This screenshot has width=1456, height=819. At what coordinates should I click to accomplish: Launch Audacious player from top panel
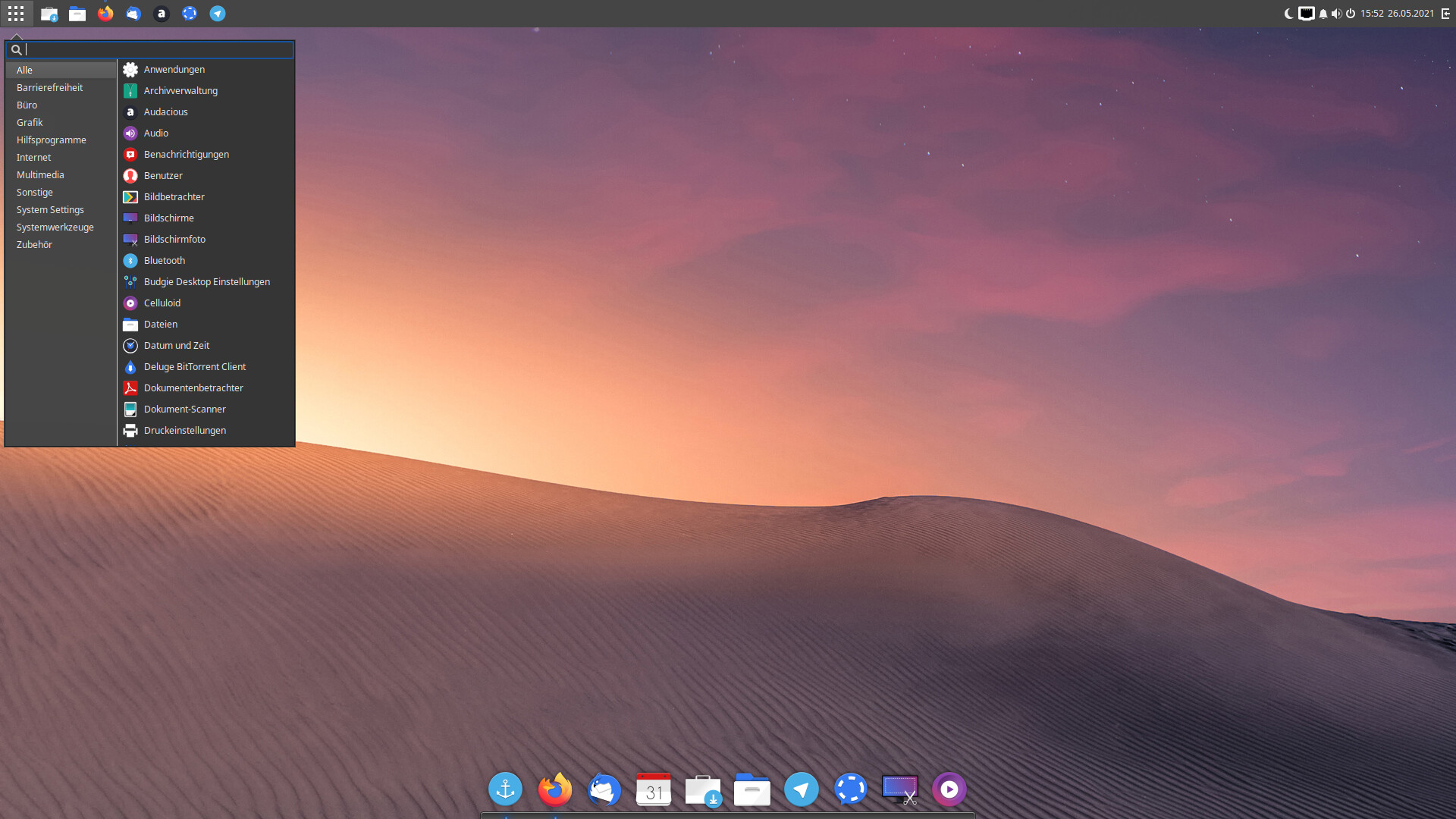point(162,14)
